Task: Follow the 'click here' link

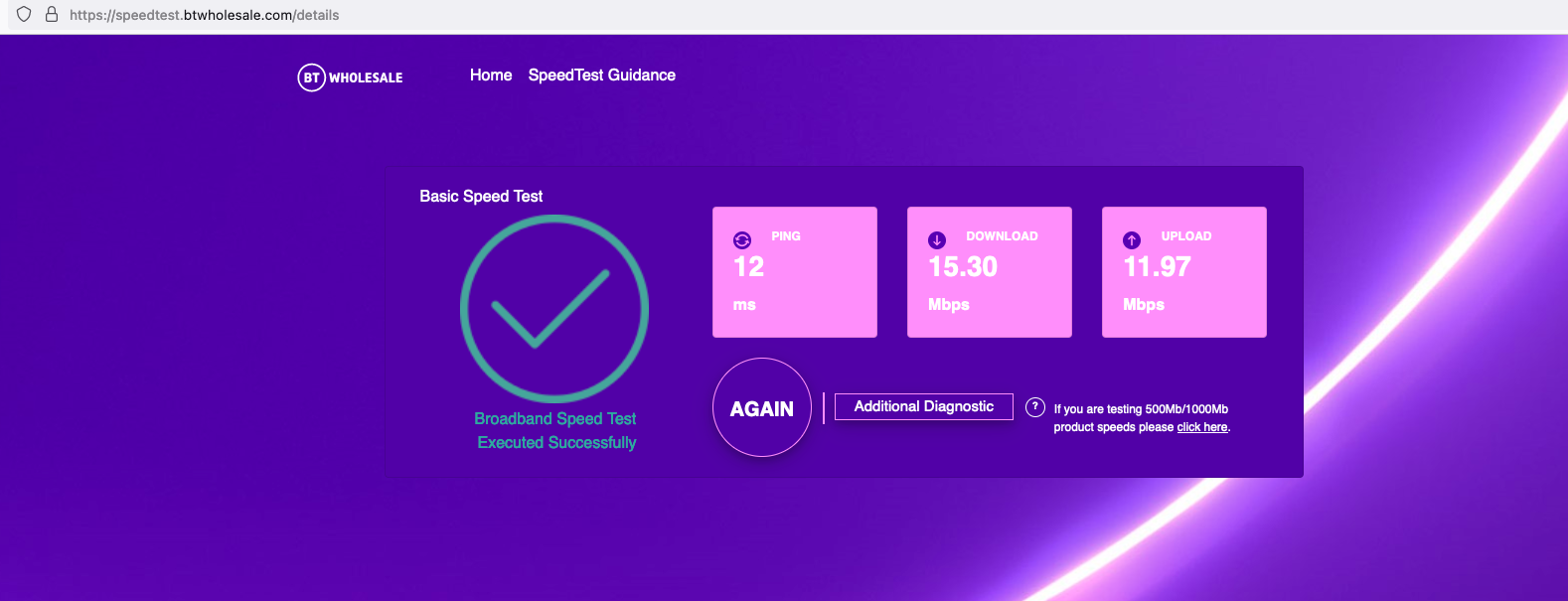Action: 1202,427
